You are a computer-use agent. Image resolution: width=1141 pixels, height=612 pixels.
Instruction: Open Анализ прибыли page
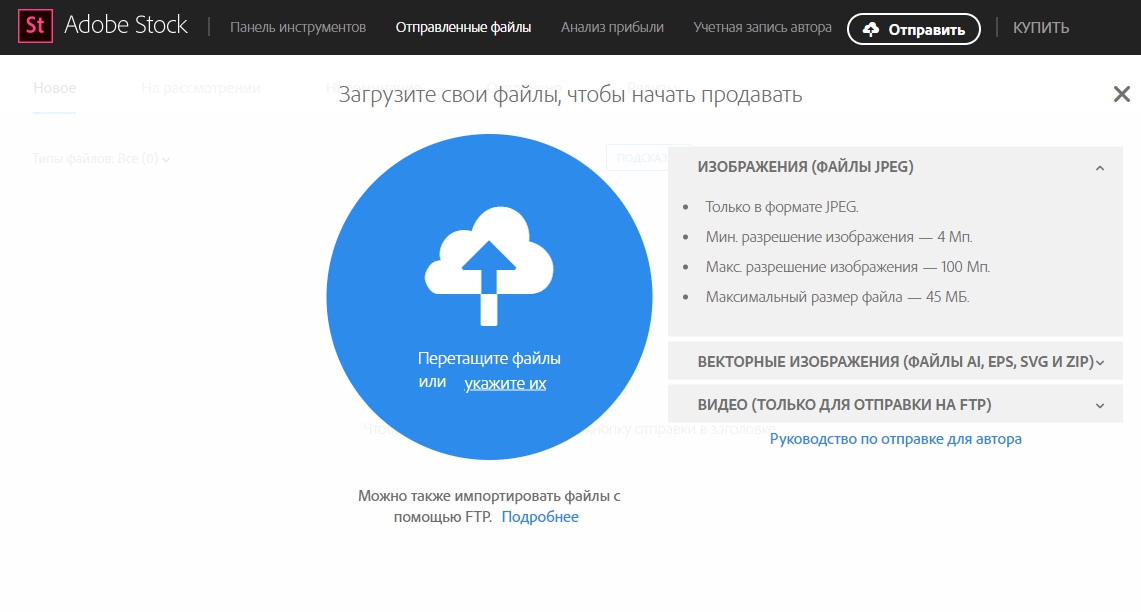(612, 28)
